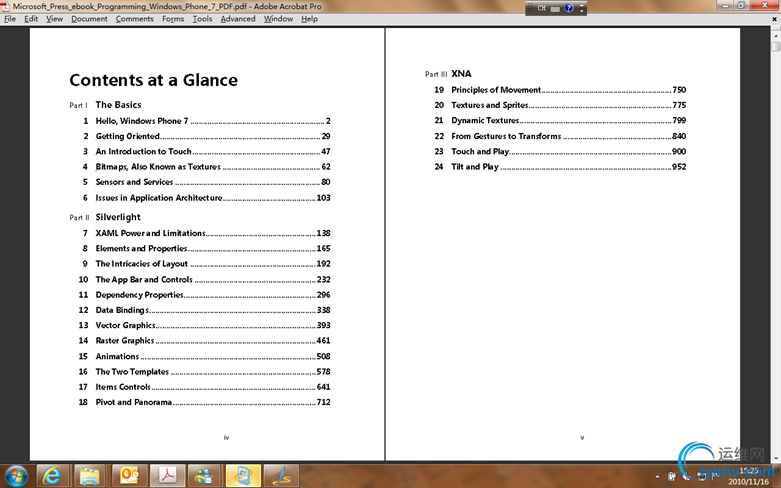
Task: Click the vertical scrollbar thumb
Action: pos(776,47)
